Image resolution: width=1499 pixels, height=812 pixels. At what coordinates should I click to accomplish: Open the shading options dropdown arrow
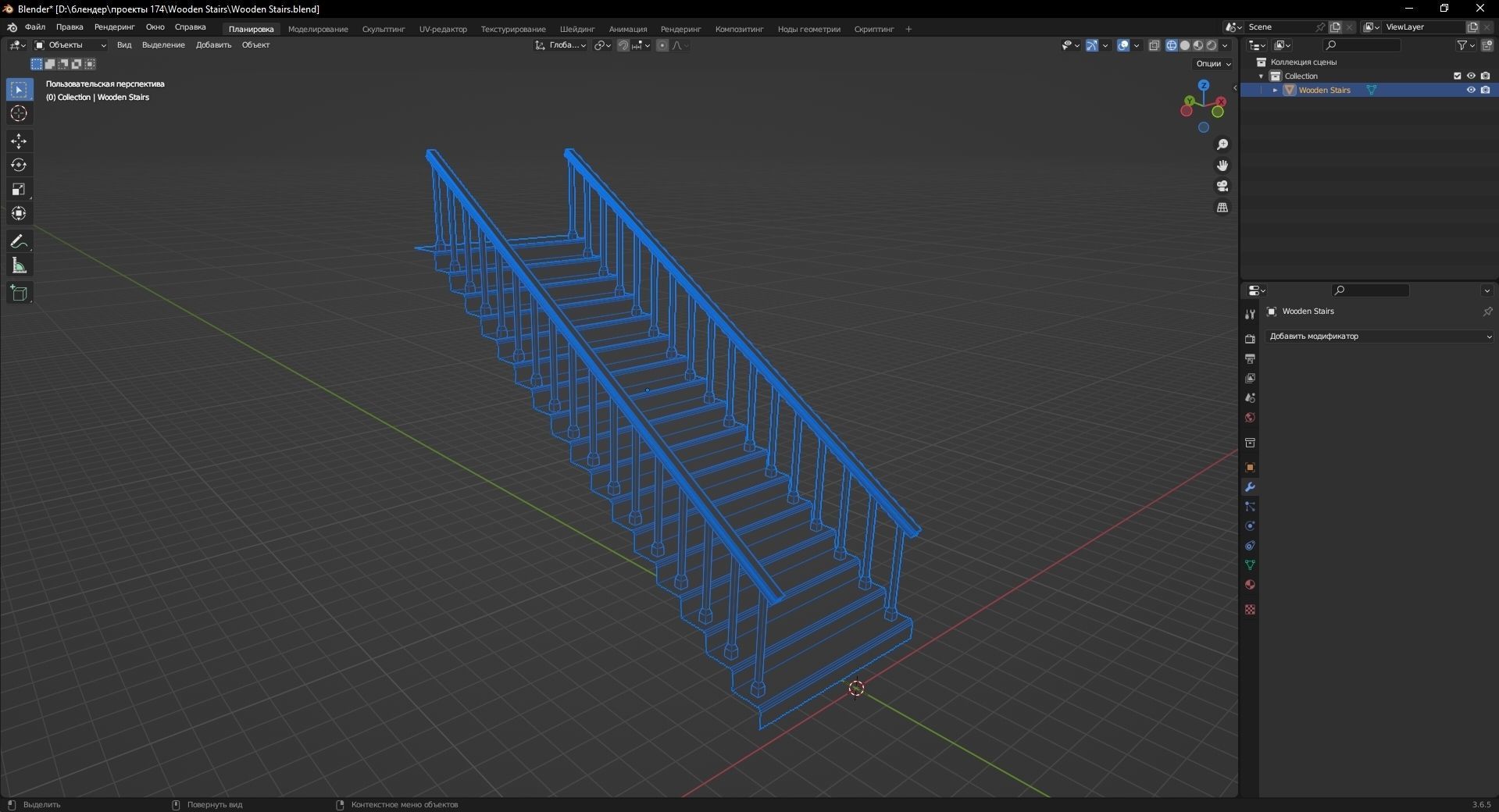(x=1226, y=45)
